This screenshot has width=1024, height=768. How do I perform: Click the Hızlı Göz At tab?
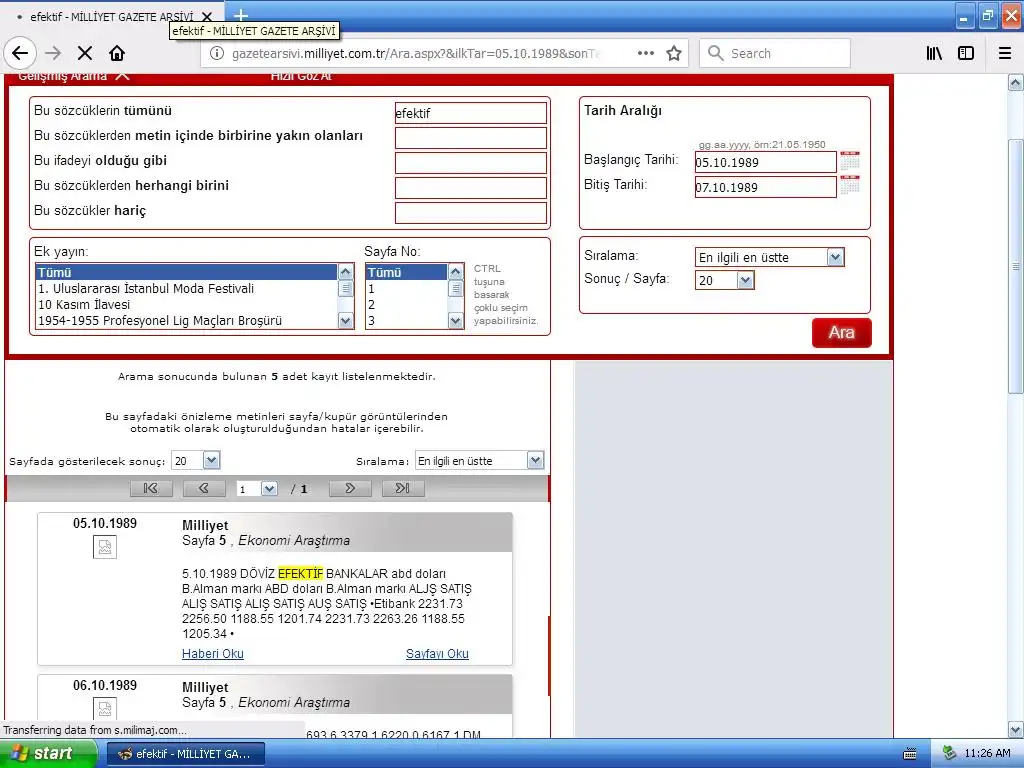click(x=300, y=76)
